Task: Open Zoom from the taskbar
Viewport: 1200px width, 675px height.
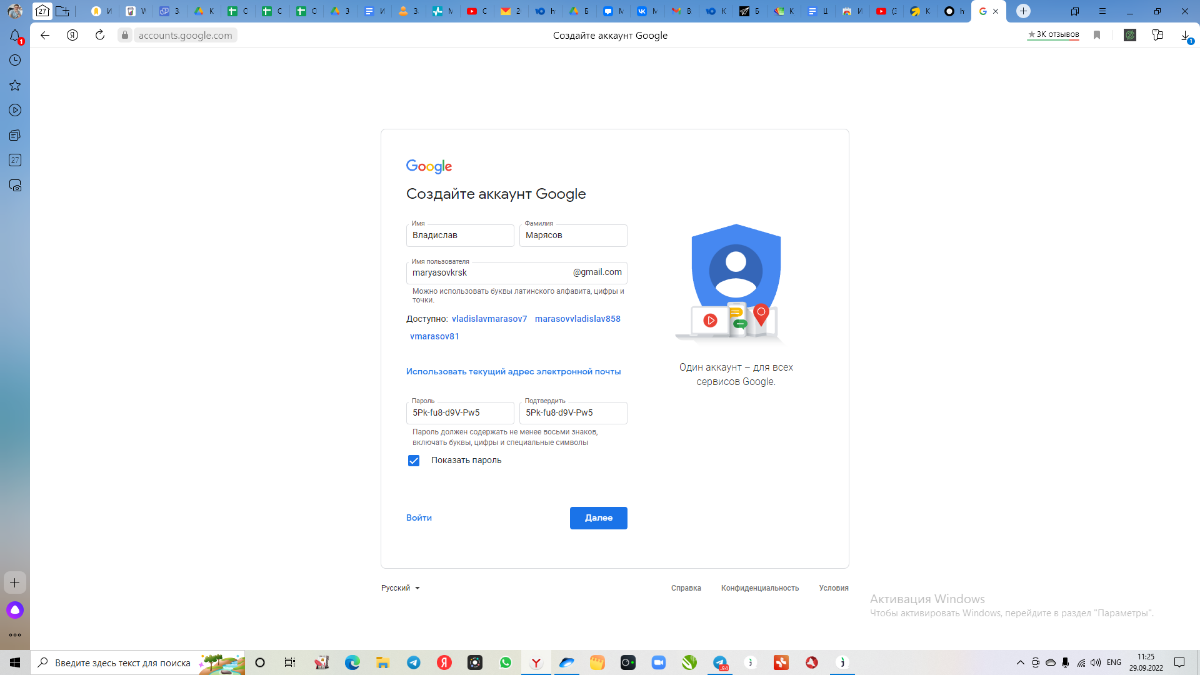Action: point(658,662)
